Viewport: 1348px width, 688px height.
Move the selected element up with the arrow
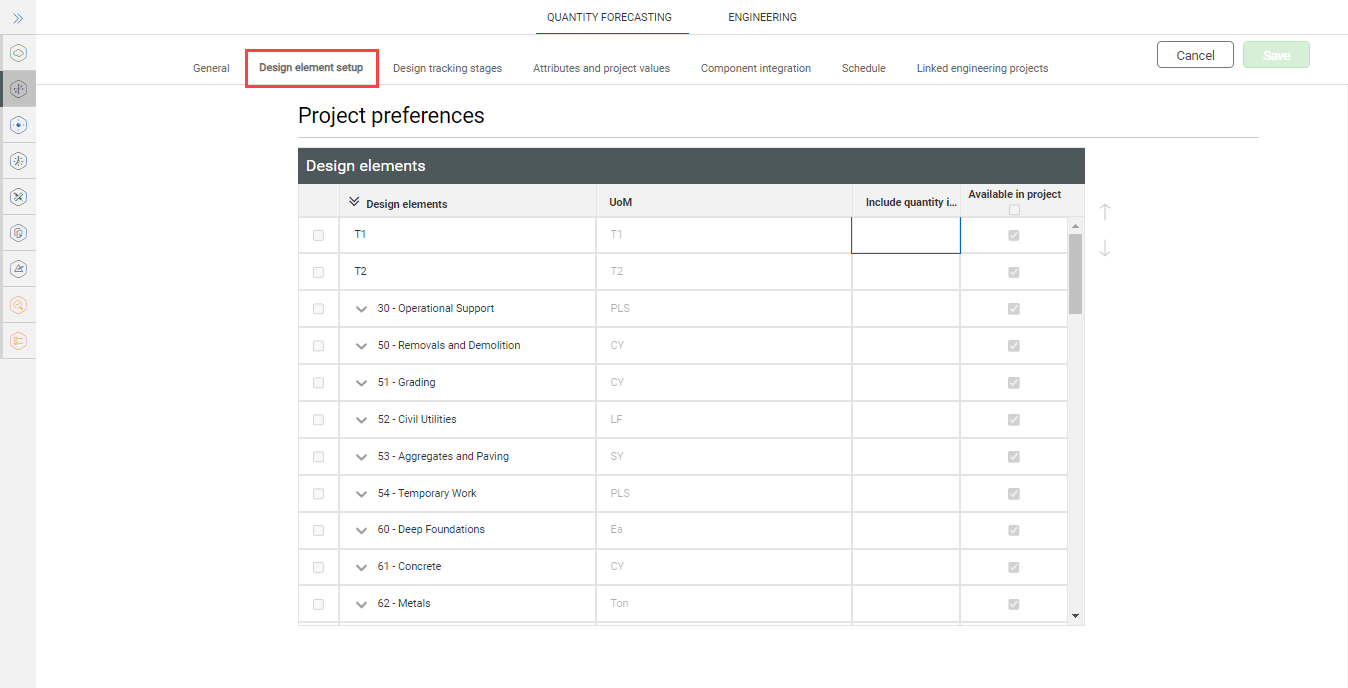[x=1105, y=212]
